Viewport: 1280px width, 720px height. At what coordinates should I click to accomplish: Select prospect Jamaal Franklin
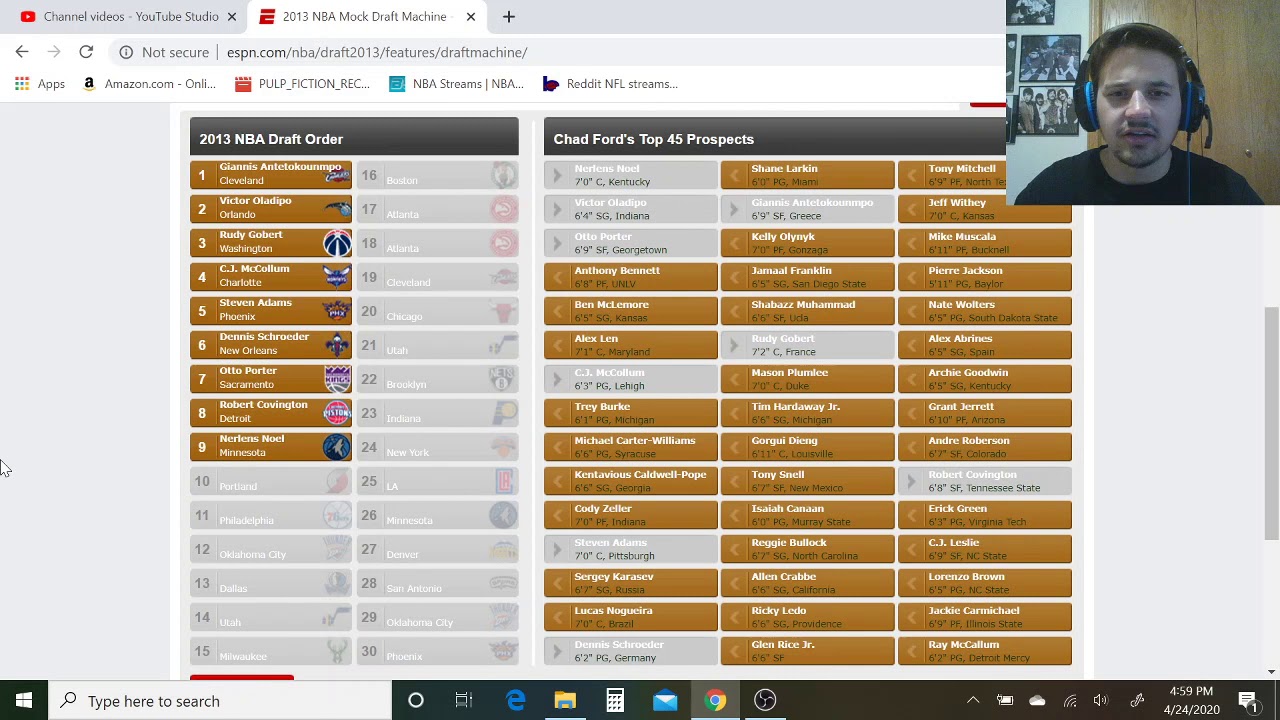pos(808,277)
